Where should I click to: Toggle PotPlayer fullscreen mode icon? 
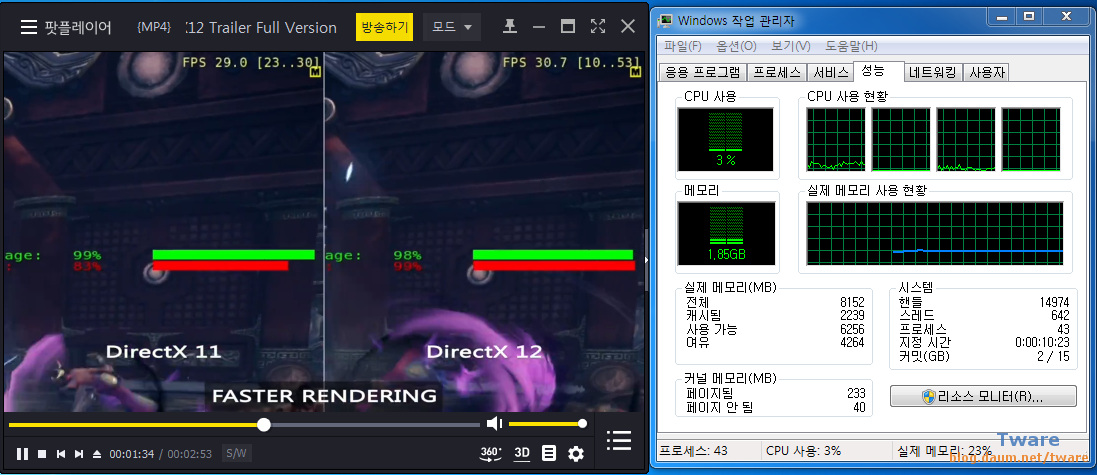coord(597,27)
